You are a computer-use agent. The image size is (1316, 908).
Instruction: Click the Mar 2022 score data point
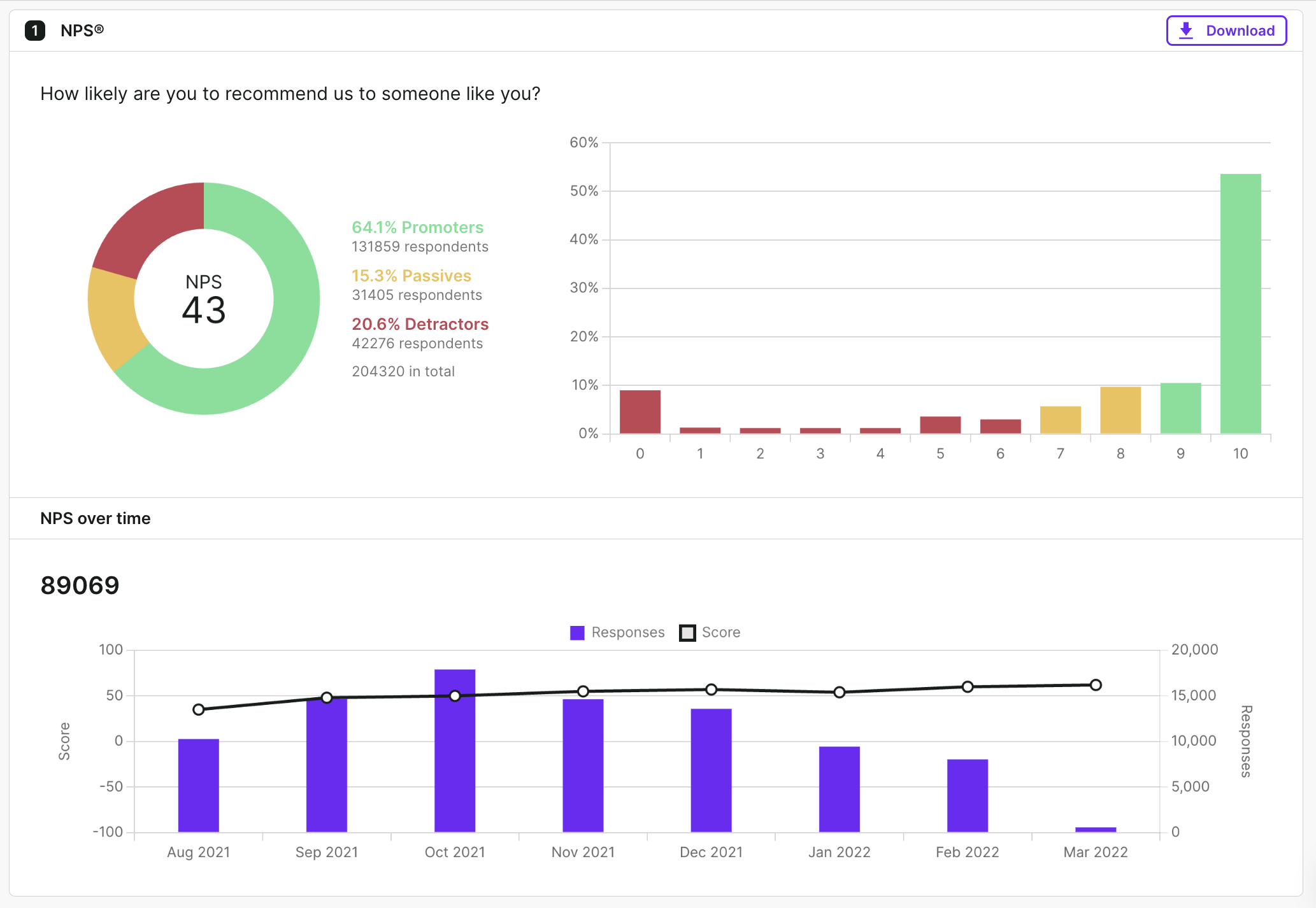[1096, 685]
